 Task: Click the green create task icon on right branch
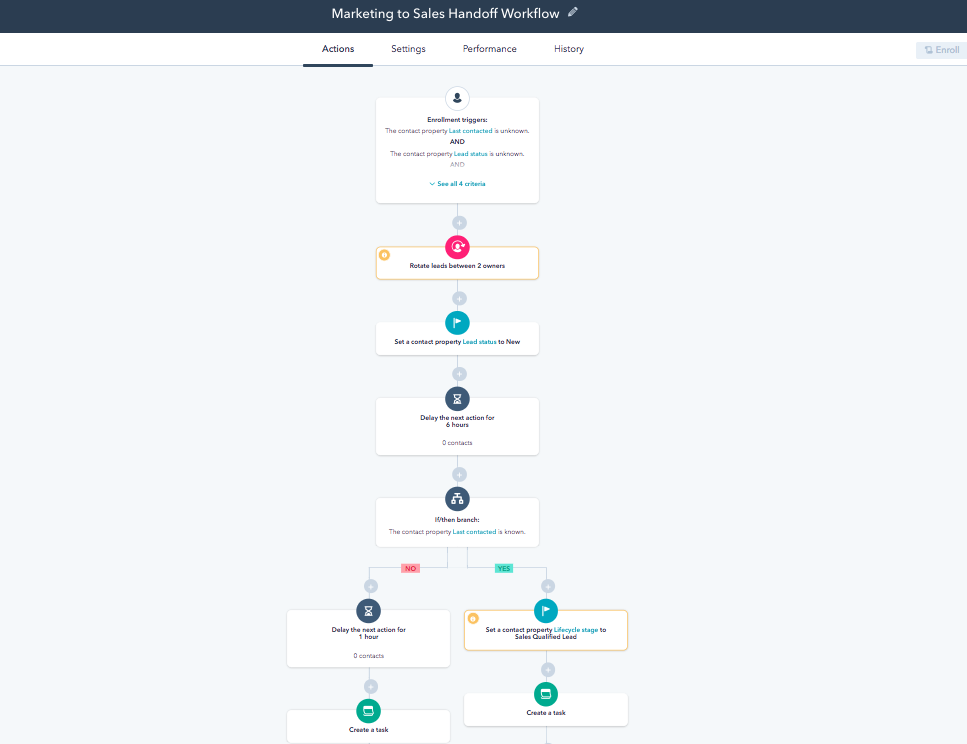click(546, 693)
